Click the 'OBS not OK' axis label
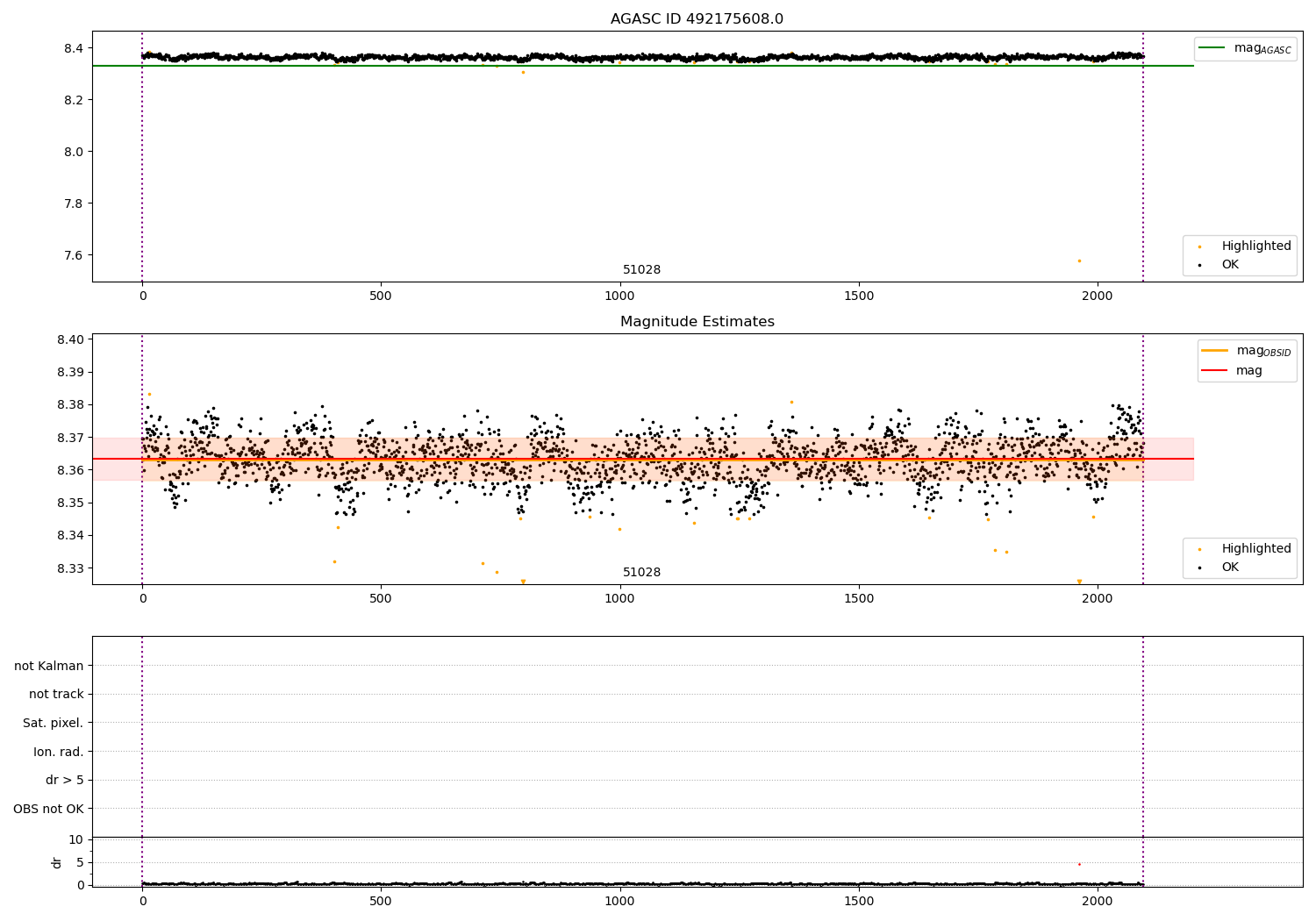 49,809
